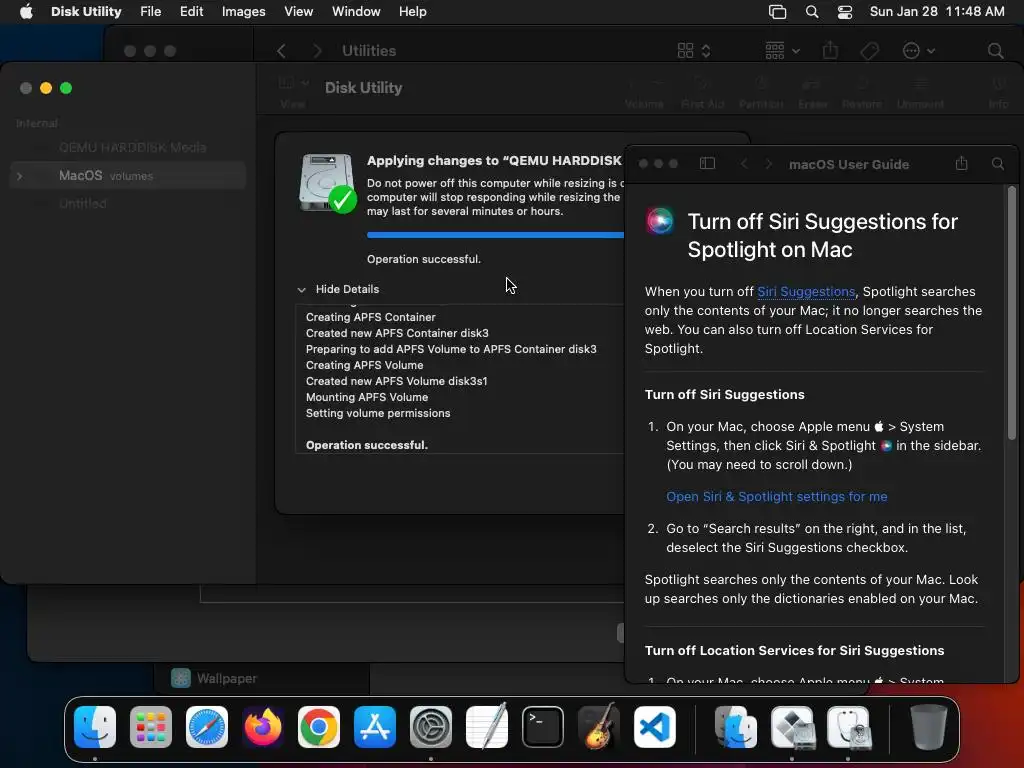Open the Images menu

coord(244,12)
